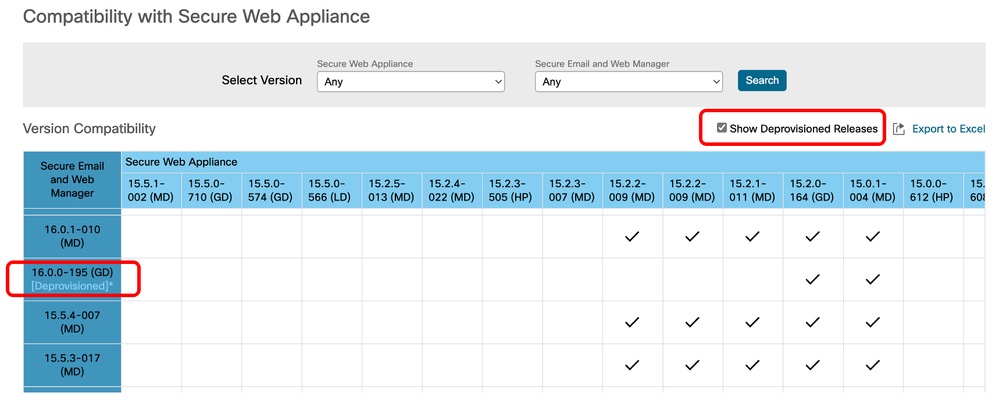
Task: Open the Secure Web Appliance version dropdown
Action: [x=410, y=81]
